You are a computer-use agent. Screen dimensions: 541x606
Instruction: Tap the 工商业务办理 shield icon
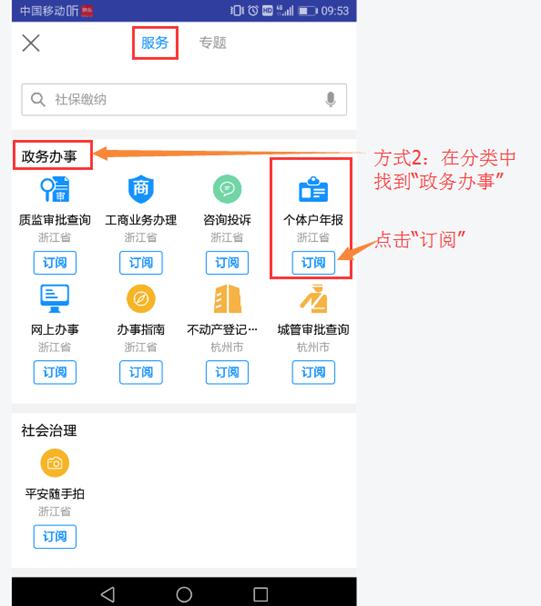tap(141, 189)
